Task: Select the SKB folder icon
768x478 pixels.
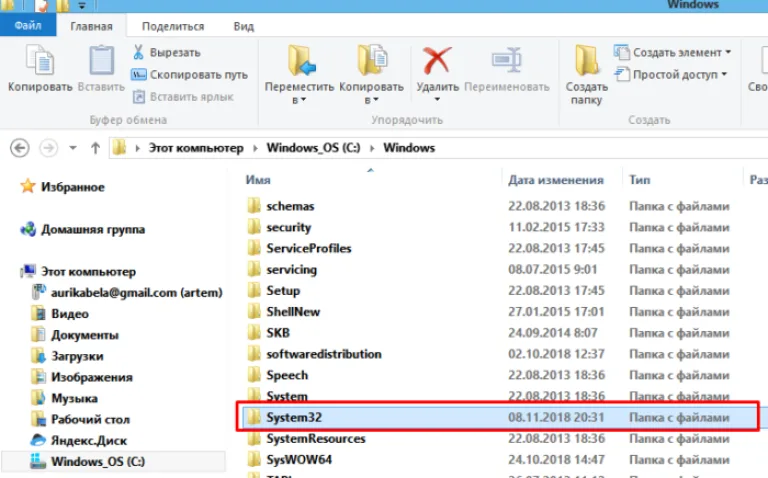Action: [254, 332]
